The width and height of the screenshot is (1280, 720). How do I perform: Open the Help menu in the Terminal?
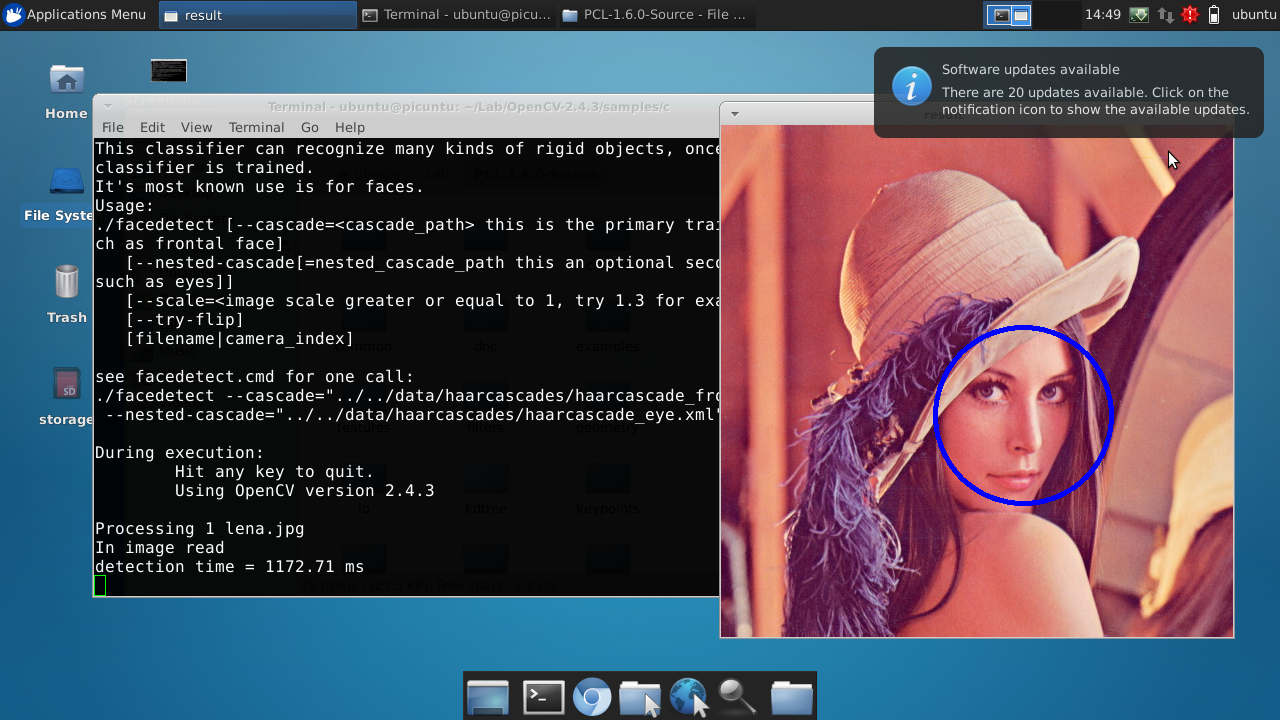(x=350, y=127)
